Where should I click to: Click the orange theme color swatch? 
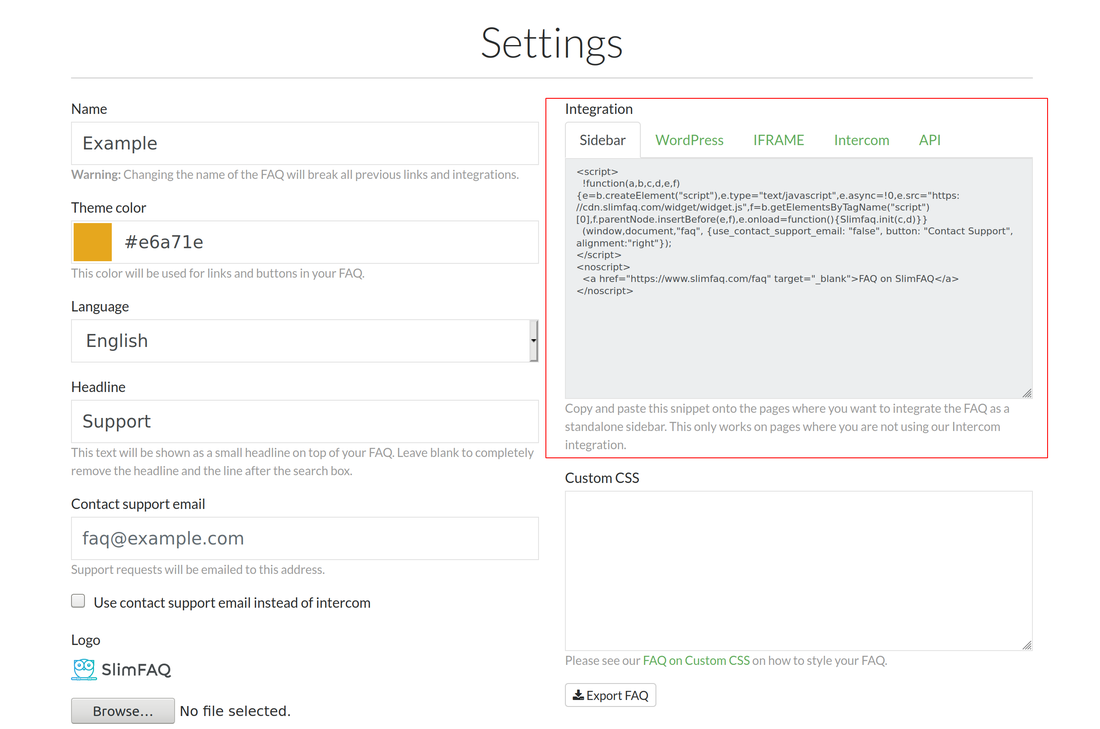point(93,242)
